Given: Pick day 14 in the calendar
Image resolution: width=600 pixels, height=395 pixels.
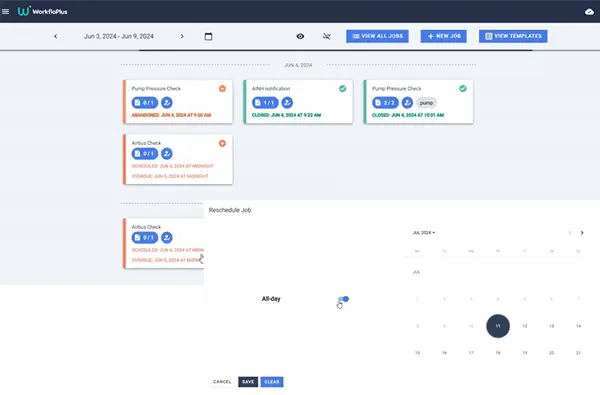Looking at the screenshot, I should 578,326.
